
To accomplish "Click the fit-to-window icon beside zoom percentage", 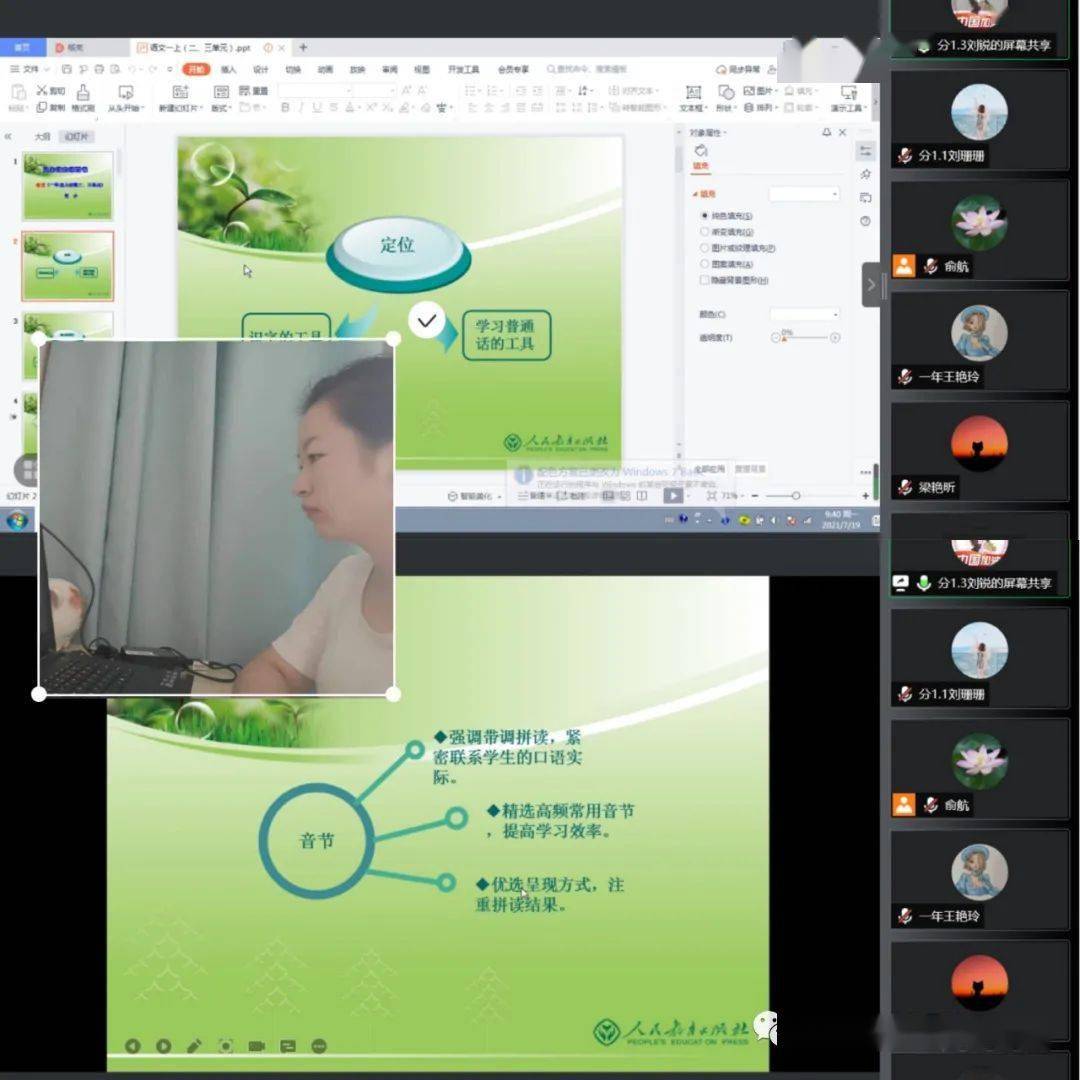I will [x=712, y=495].
